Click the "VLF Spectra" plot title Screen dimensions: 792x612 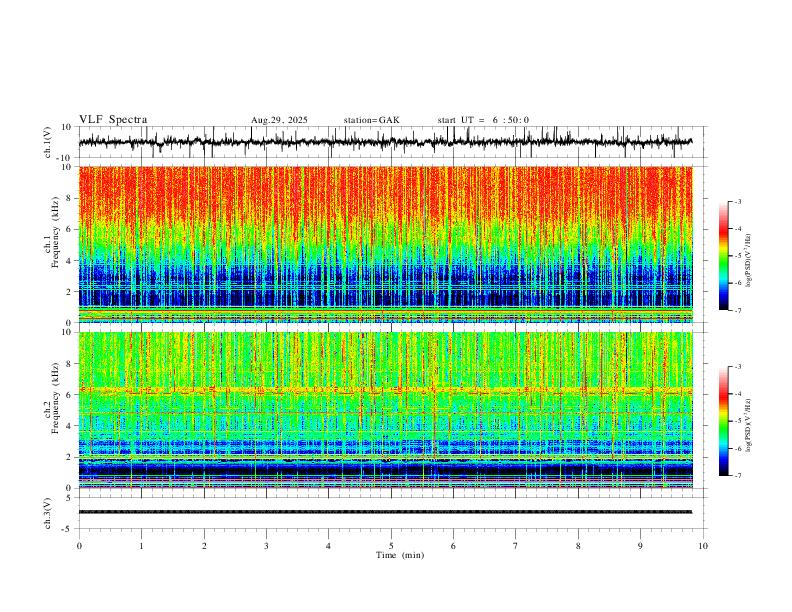tap(113, 119)
